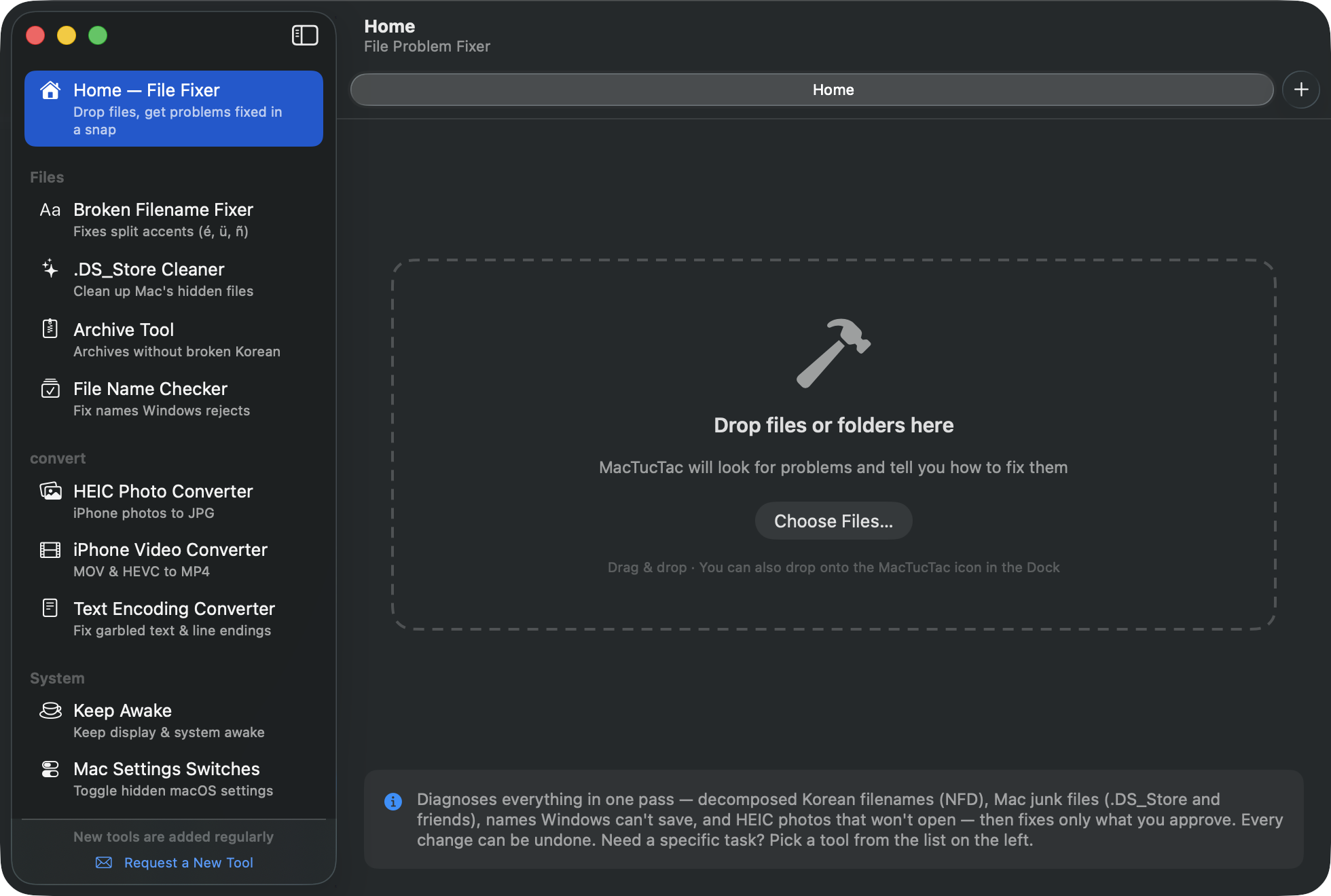Click 'New tools are added regularly' text
The image size is (1331, 896).
point(174,837)
